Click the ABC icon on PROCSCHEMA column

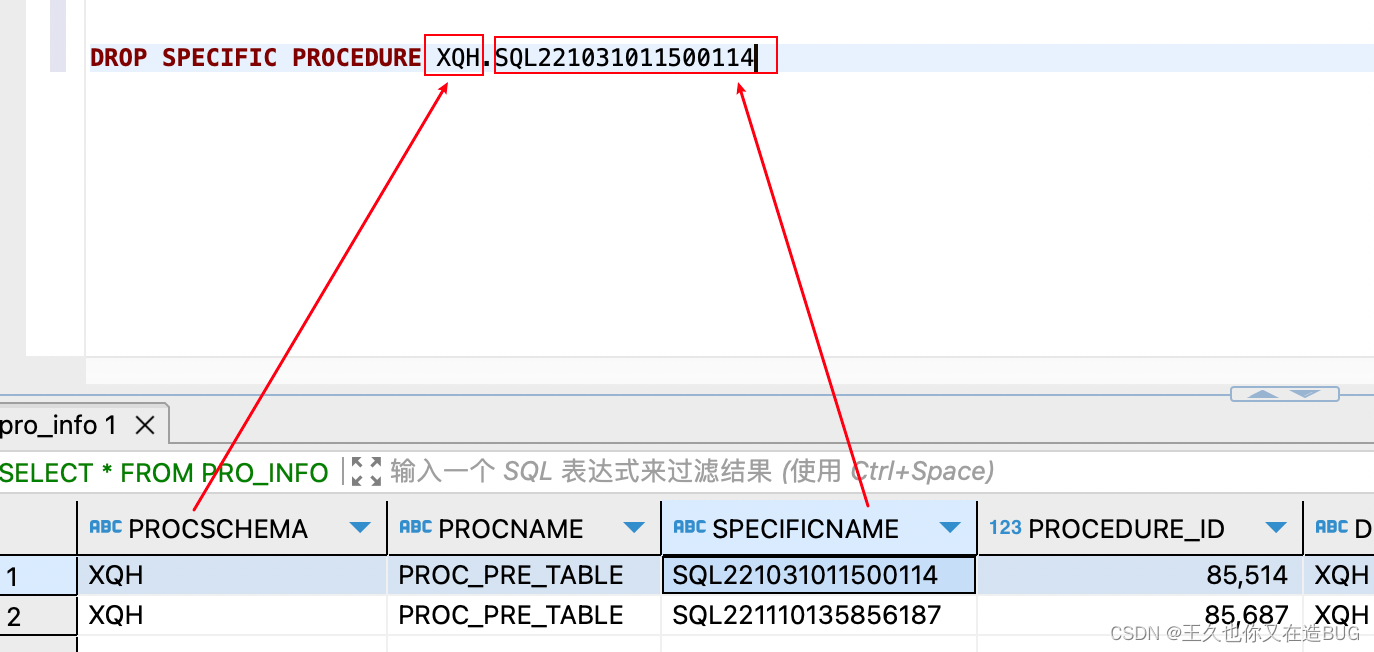point(107,529)
